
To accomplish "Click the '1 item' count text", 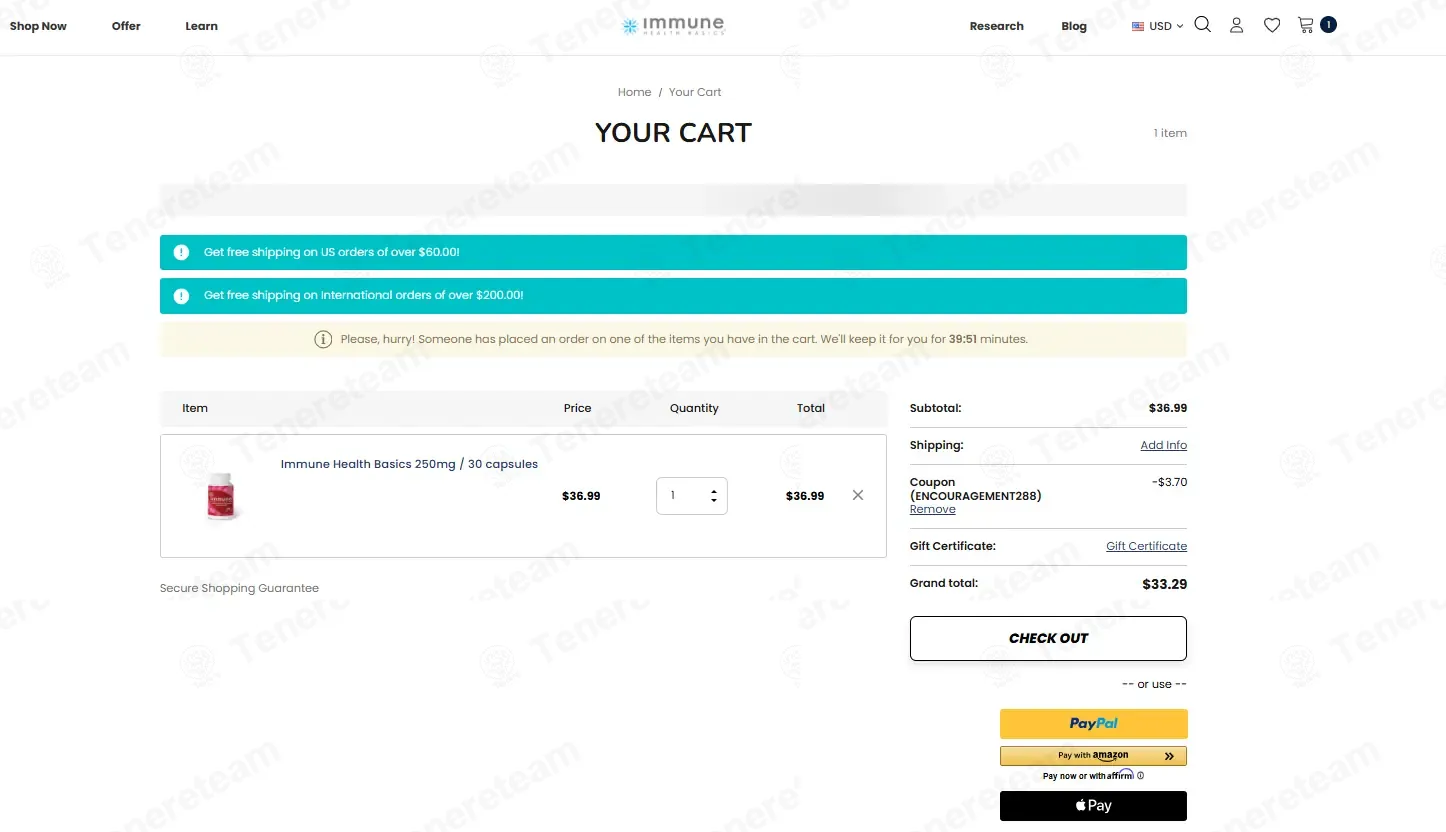I will click(x=1170, y=133).
